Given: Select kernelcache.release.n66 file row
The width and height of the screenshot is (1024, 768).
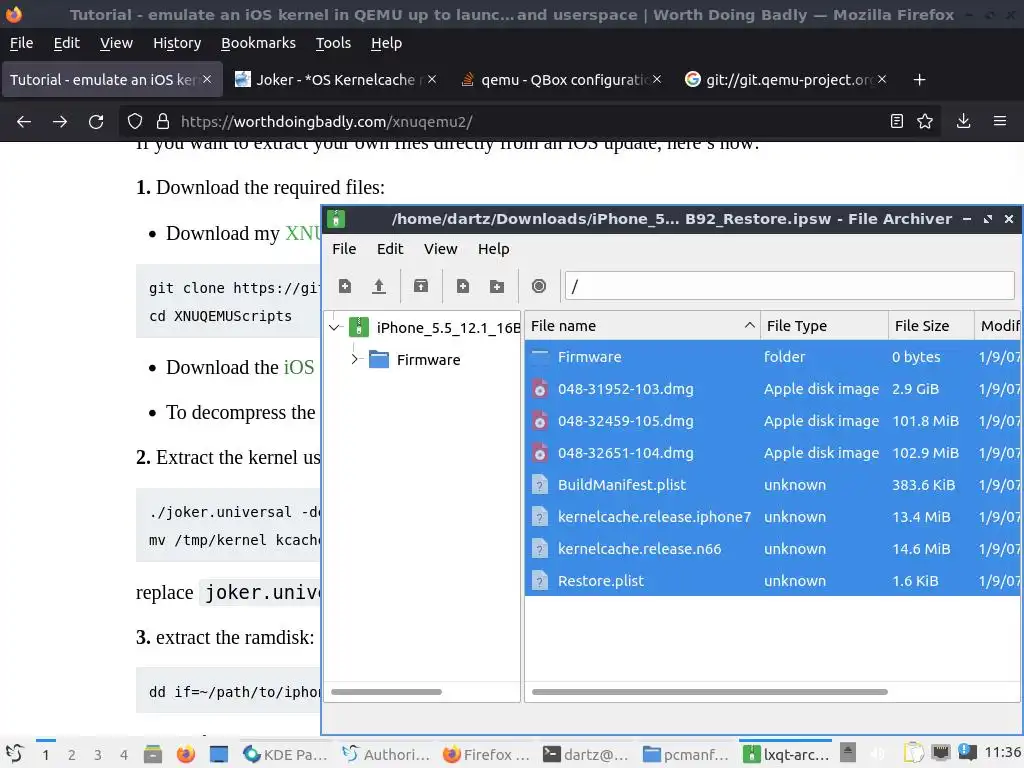Looking at the screenshot, I should (773, 549).
